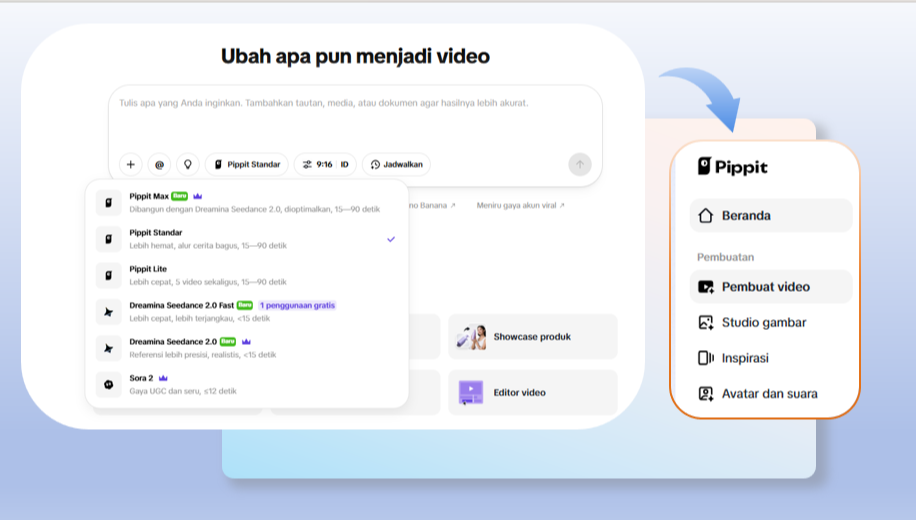
Task: Click the Inspirasi icon
Action: (x=706, y=358)
